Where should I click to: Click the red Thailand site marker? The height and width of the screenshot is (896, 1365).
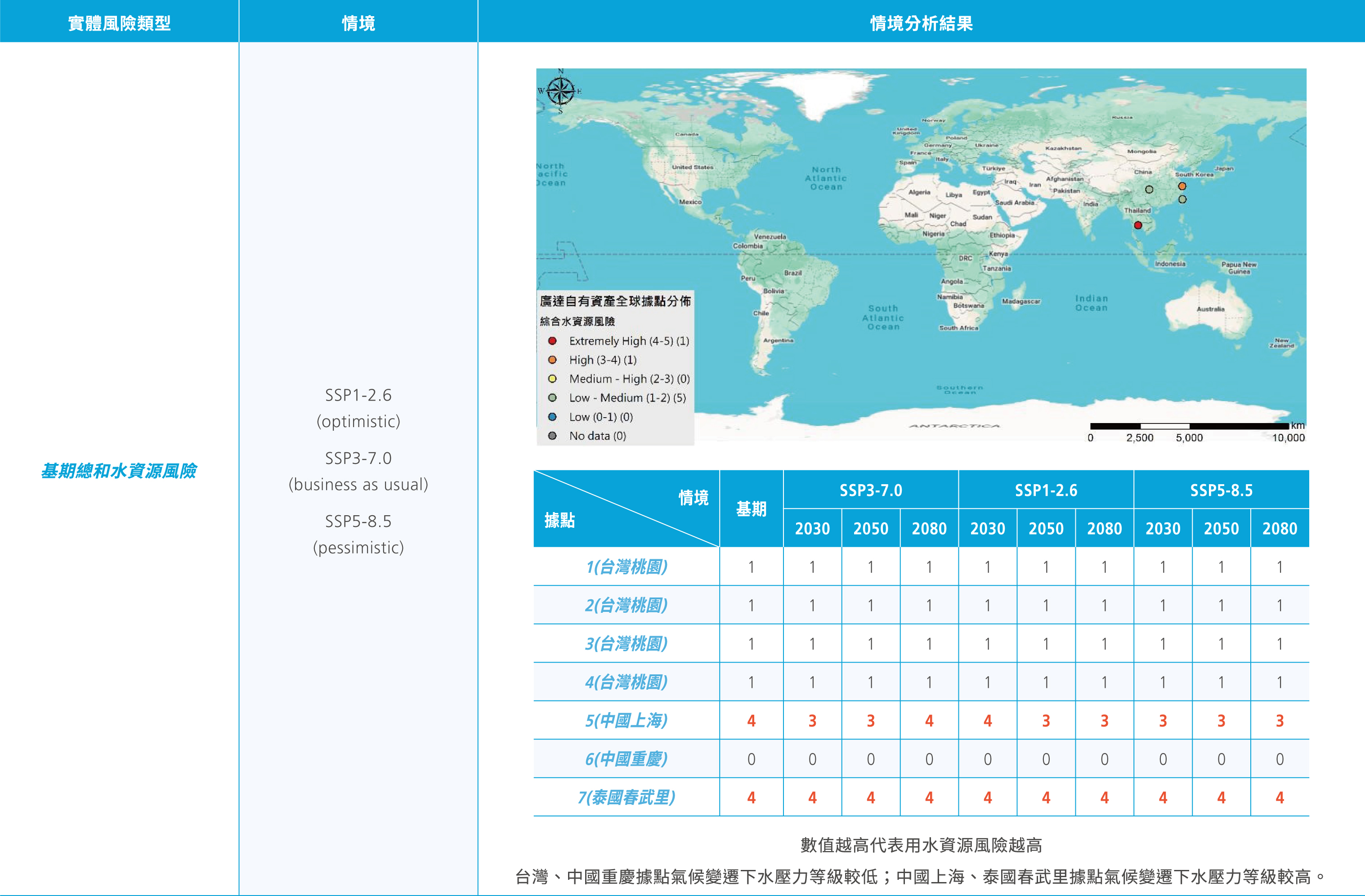pyautogui.click(x=1138, y=225)
